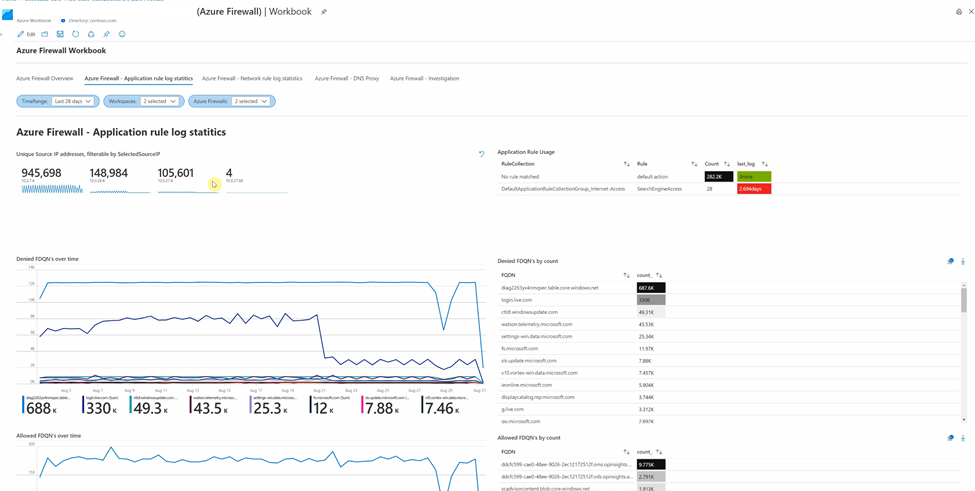Click the 9.775K cell in the Allowed FQDN's table
Screen dimensions: 975x491
pos(651,464)
